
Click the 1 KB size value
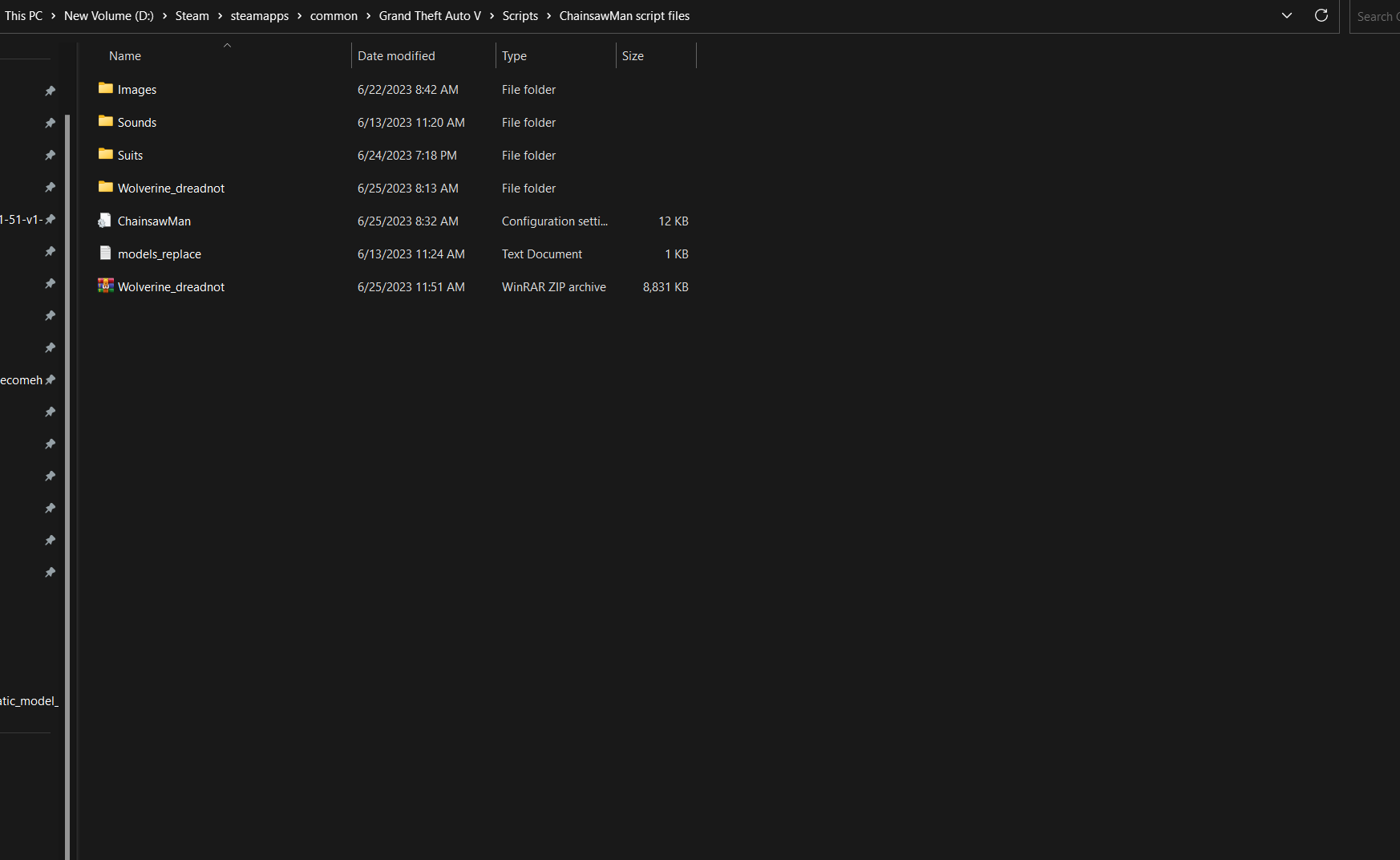tap(677, 254)
